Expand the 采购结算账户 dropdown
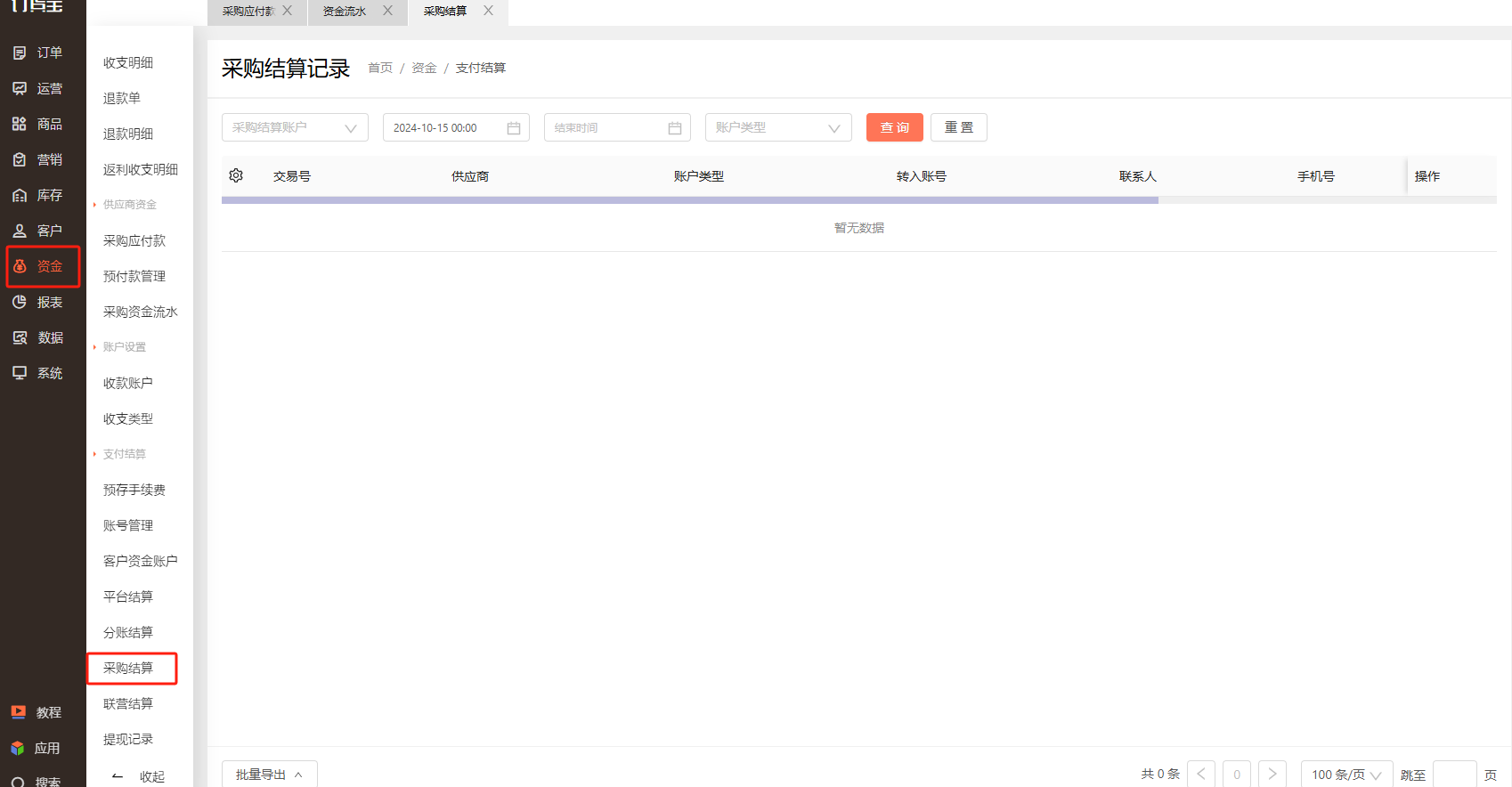 [x=295, y=127]
